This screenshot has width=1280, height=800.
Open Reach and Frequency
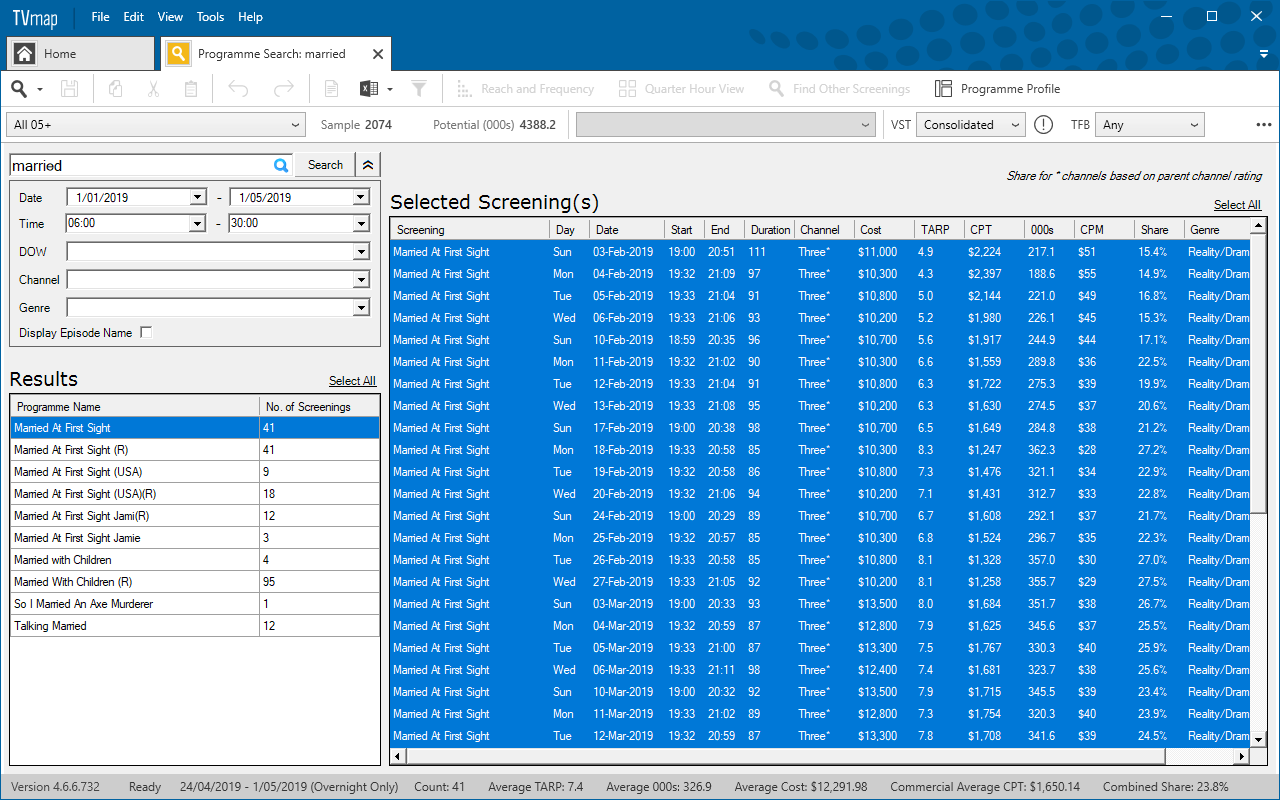525,89
